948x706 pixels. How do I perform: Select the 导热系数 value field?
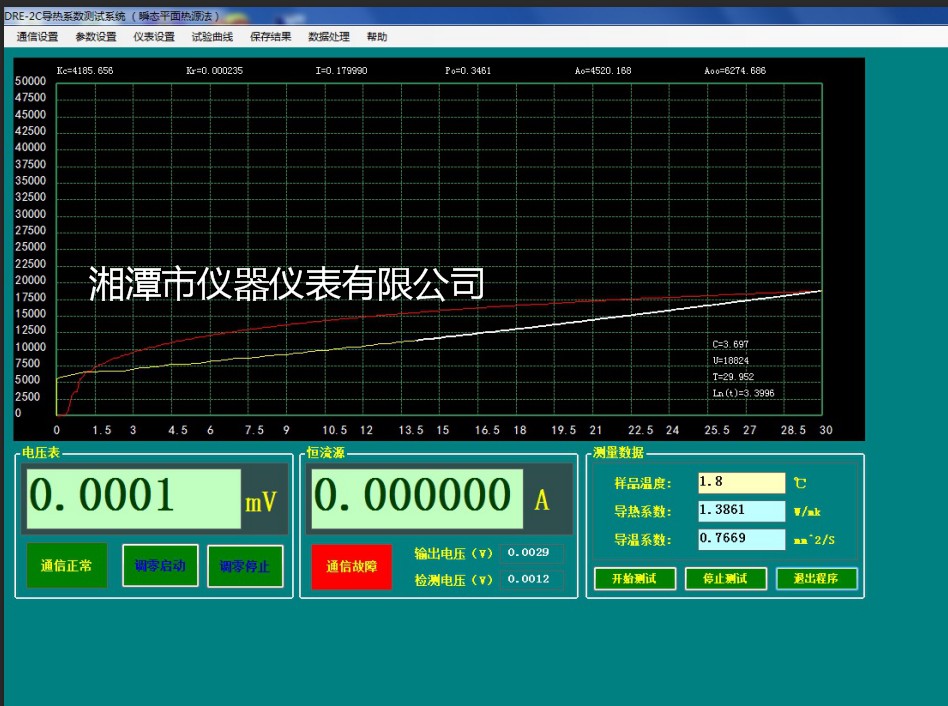point(741,511)
